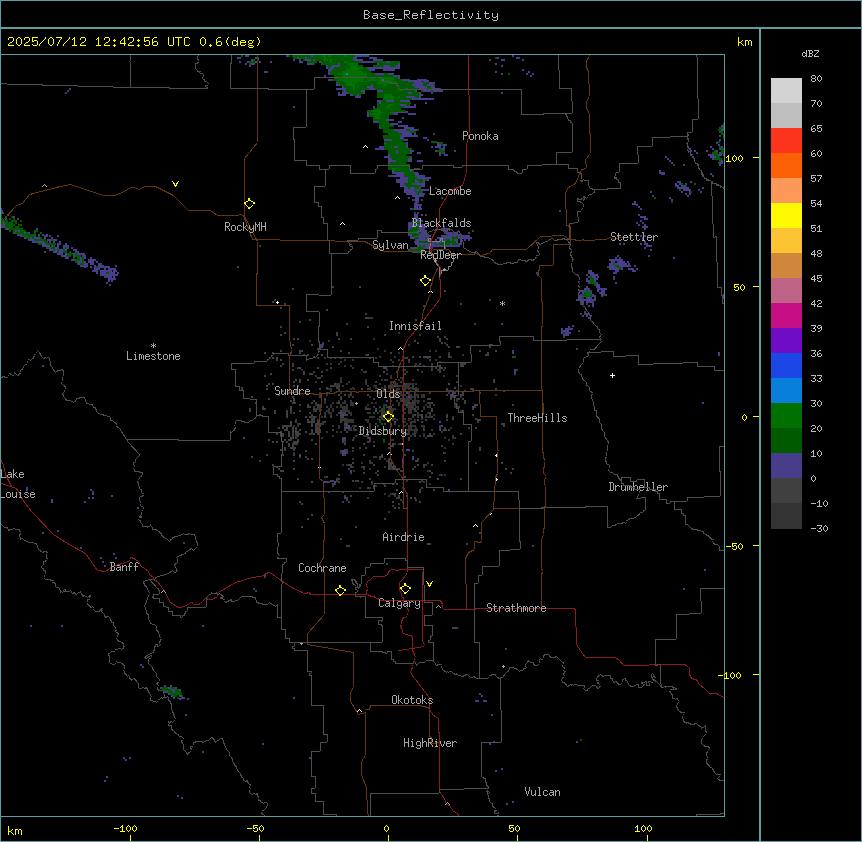The image size is (862, 842).
Task: Select the yellow diamond radar site marker near Olds
Action: (x=389, y=417)
